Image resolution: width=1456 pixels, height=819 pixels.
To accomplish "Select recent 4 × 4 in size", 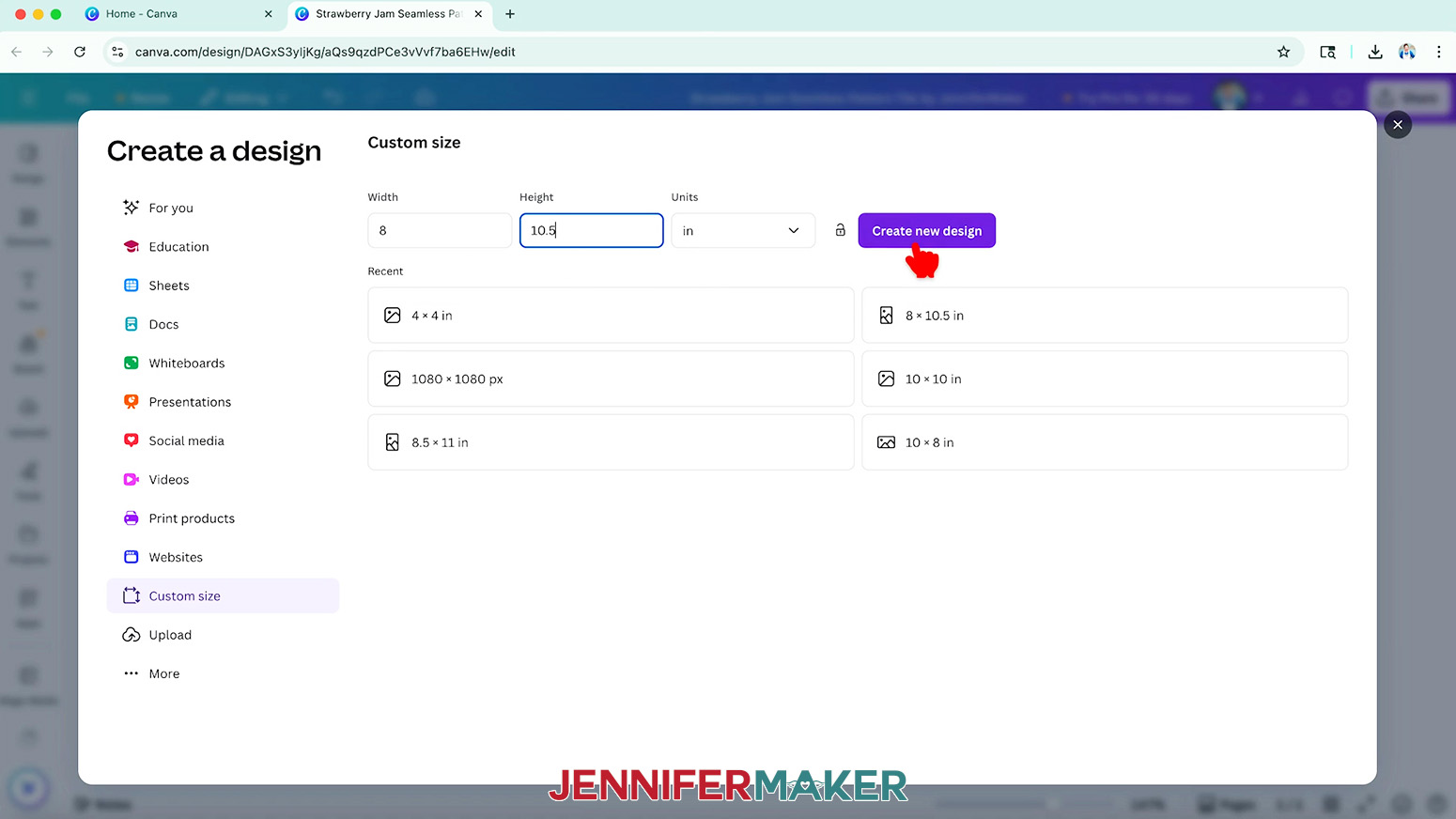I will tap(611, 316).
